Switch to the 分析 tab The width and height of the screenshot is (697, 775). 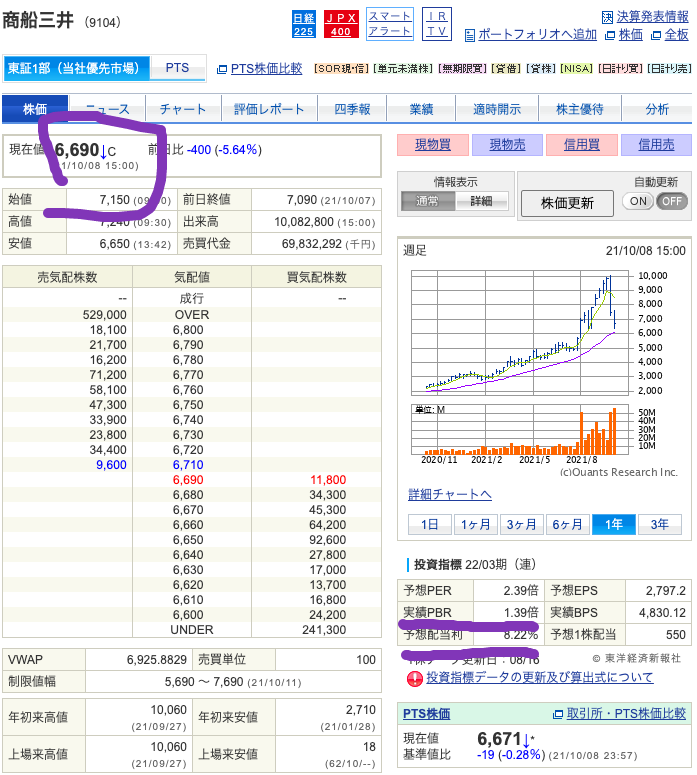pos(657,109)
